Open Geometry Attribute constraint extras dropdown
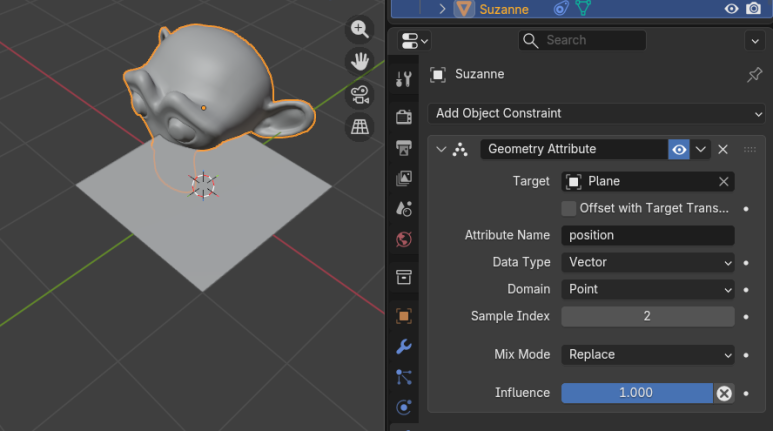 [x=701, y=149]
